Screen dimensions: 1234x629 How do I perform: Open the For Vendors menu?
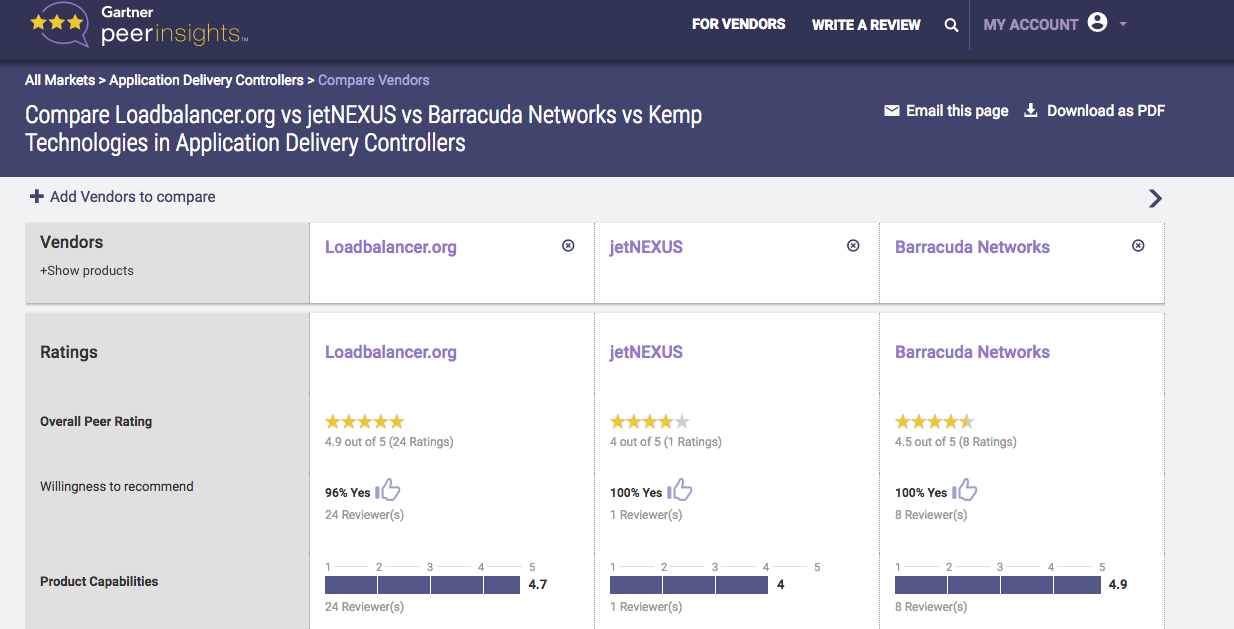tap(739, 24)
